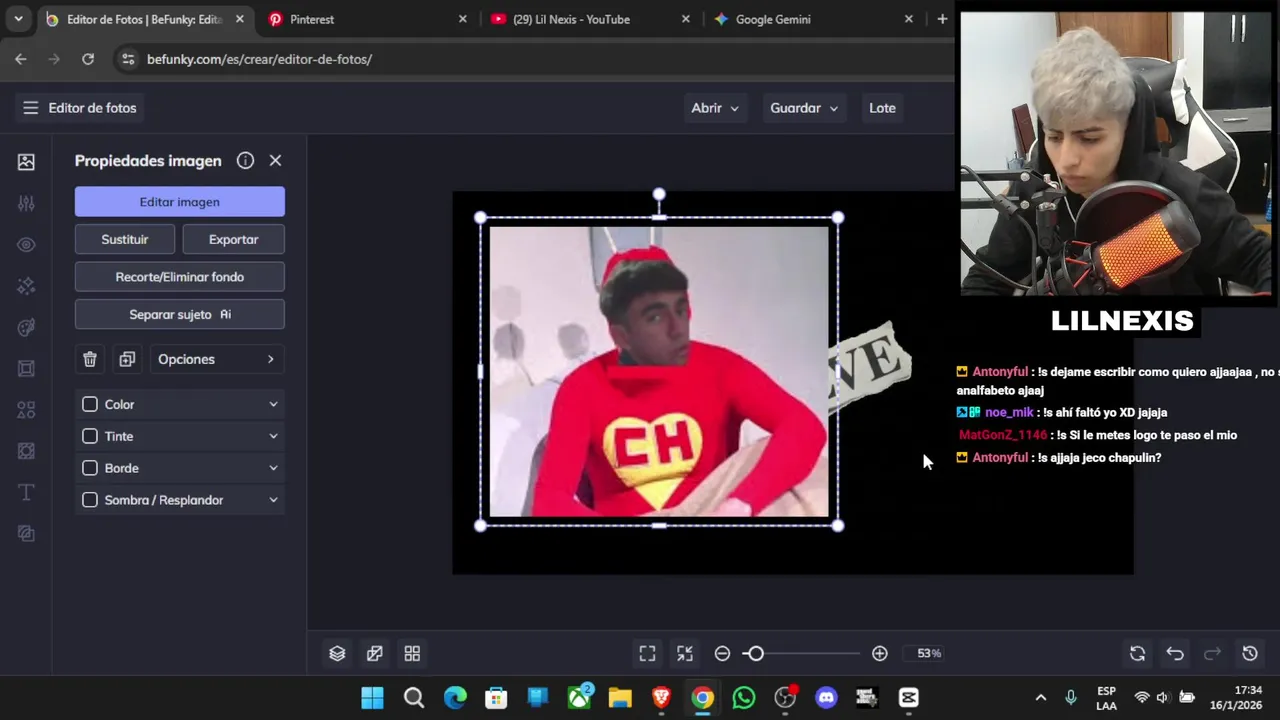Expand the Borde section chevron
This screenshot has height=720, width=1280.
pyautogui.click(x=273, y=468)
